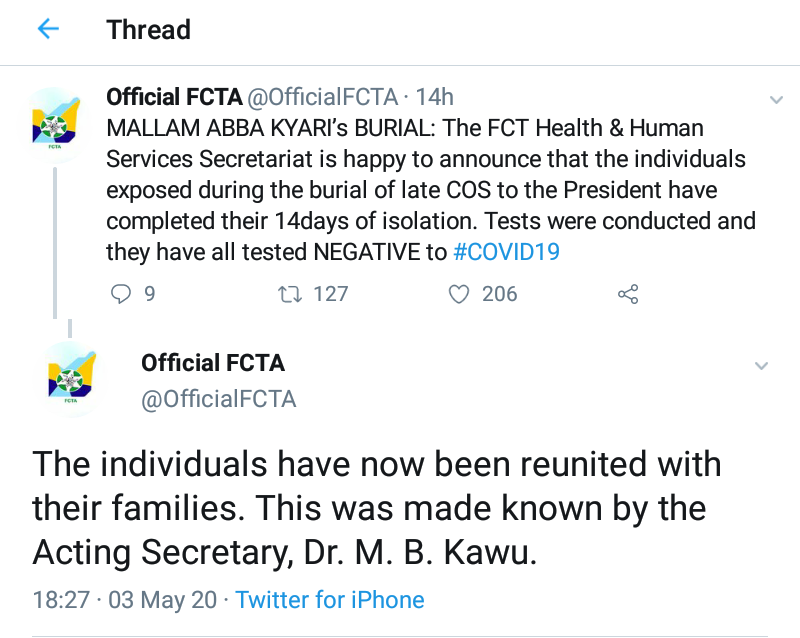
Task: Tap the Thread header title
Action: point(148,29)
